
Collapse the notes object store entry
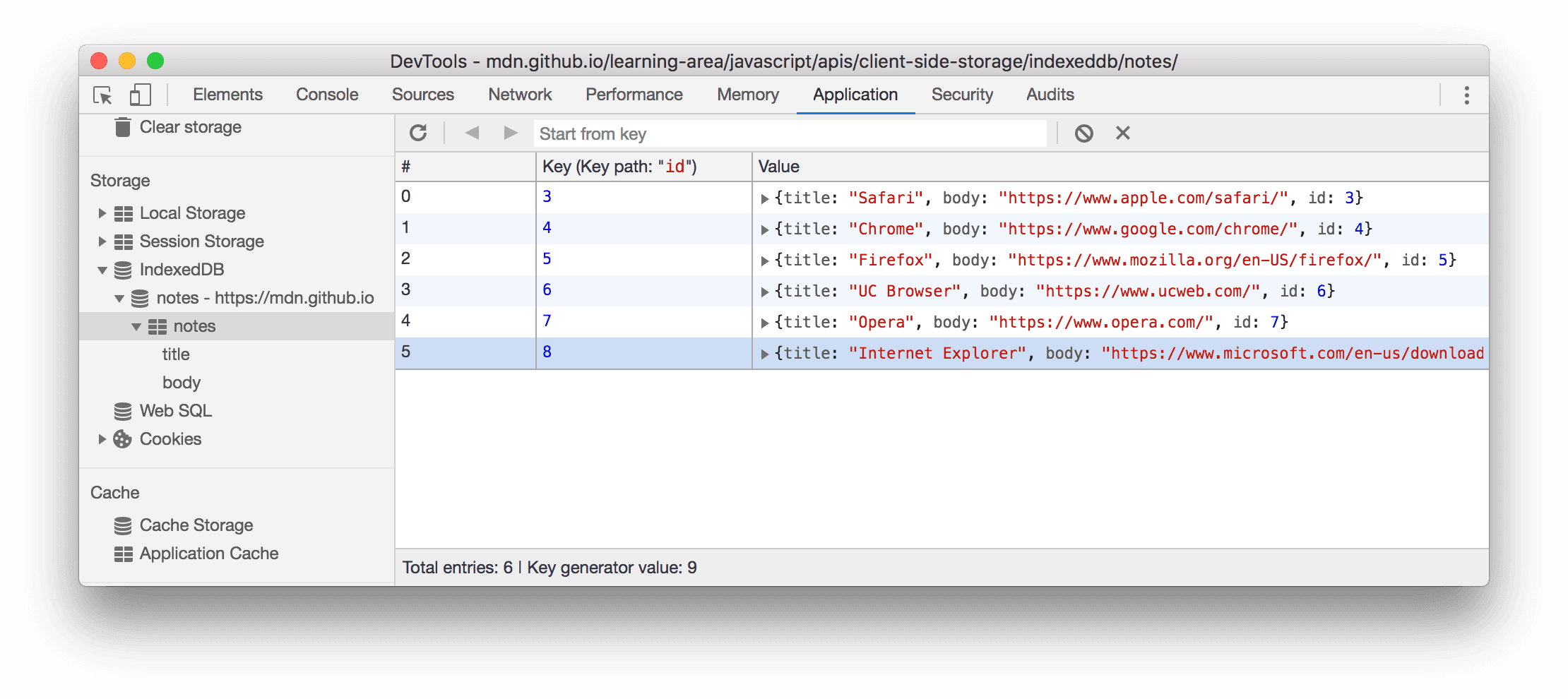136,325
